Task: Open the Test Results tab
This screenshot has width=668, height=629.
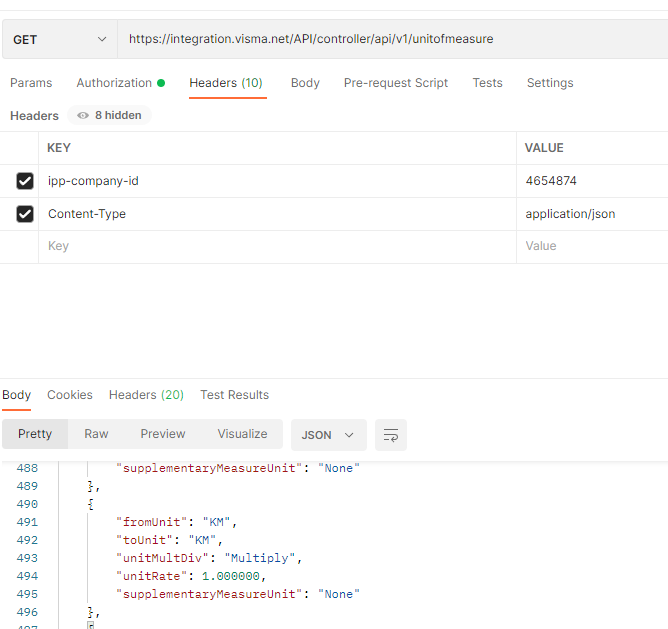Action: click(x=235, y=395)
